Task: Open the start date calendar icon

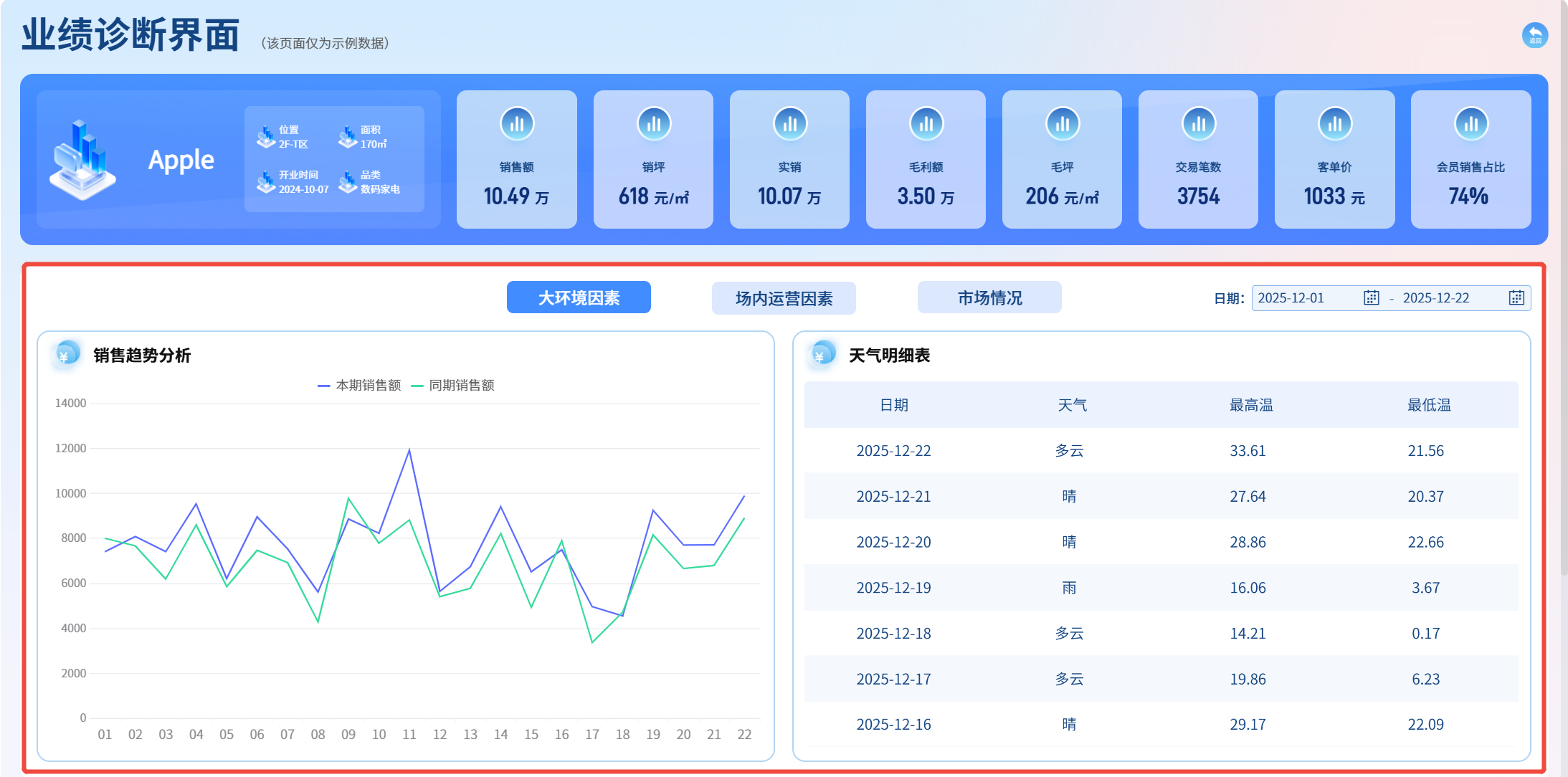Action: pyautogui.click(x=1371, y=298)
